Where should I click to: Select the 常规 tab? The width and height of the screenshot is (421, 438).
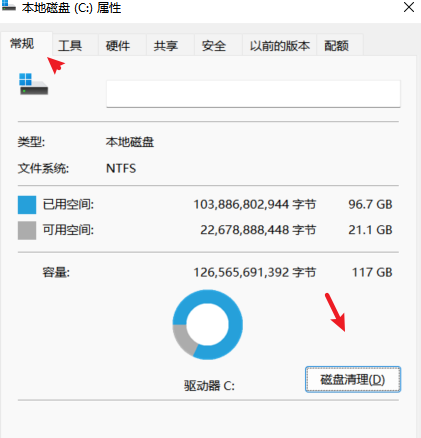22,44
